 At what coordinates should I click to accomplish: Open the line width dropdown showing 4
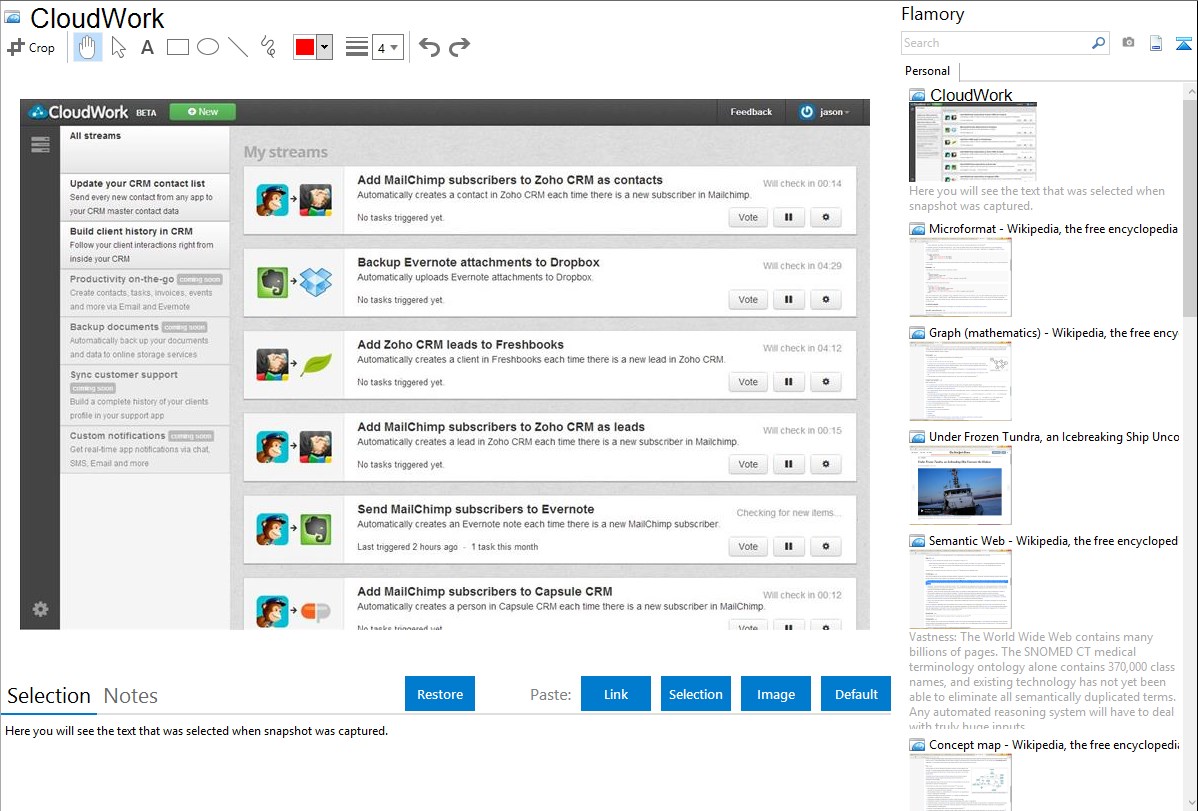388,47
